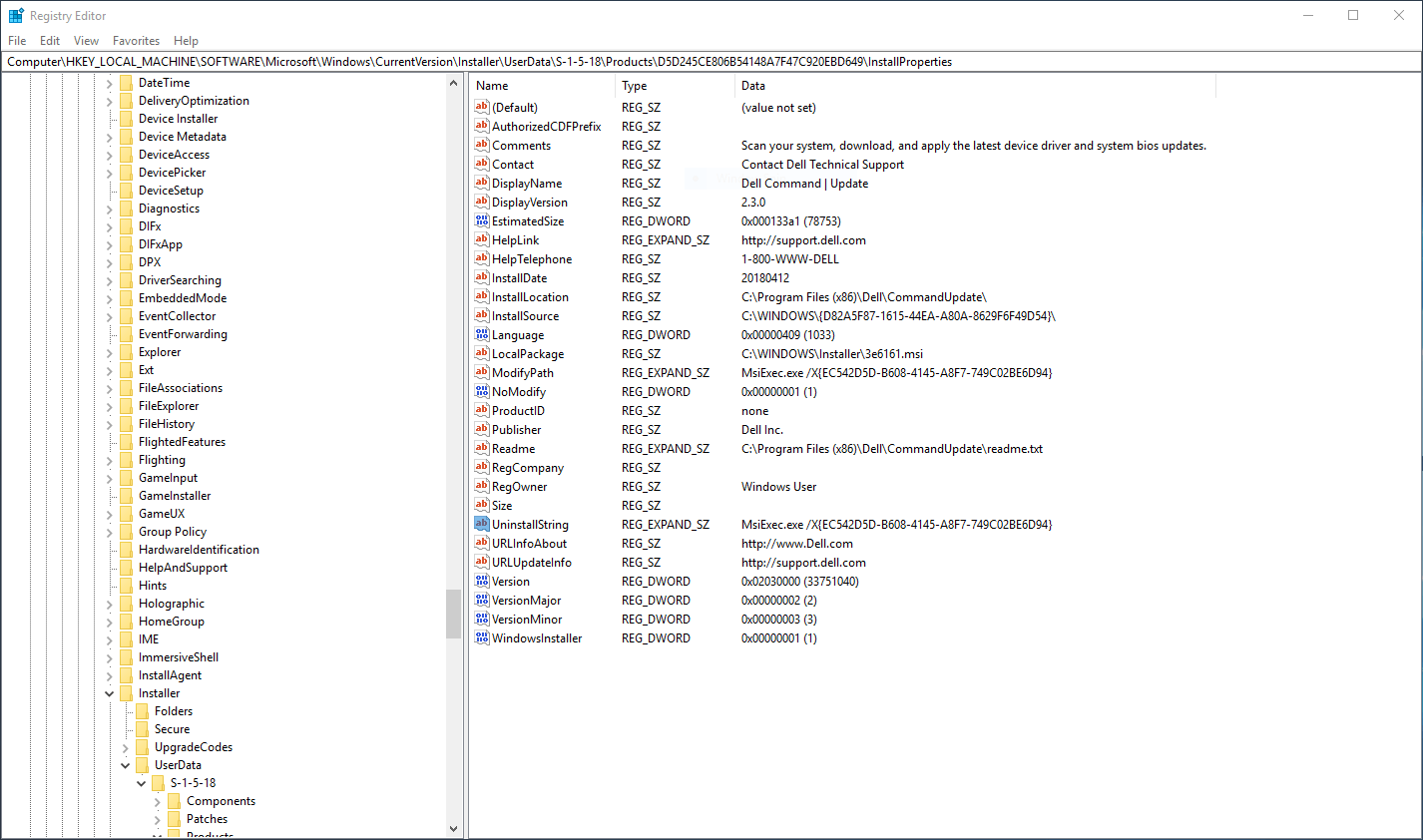The image size is (1423, 840).
Task: Click the WindowsInstaller DWORD icon
Action: [x=482, y=638]
